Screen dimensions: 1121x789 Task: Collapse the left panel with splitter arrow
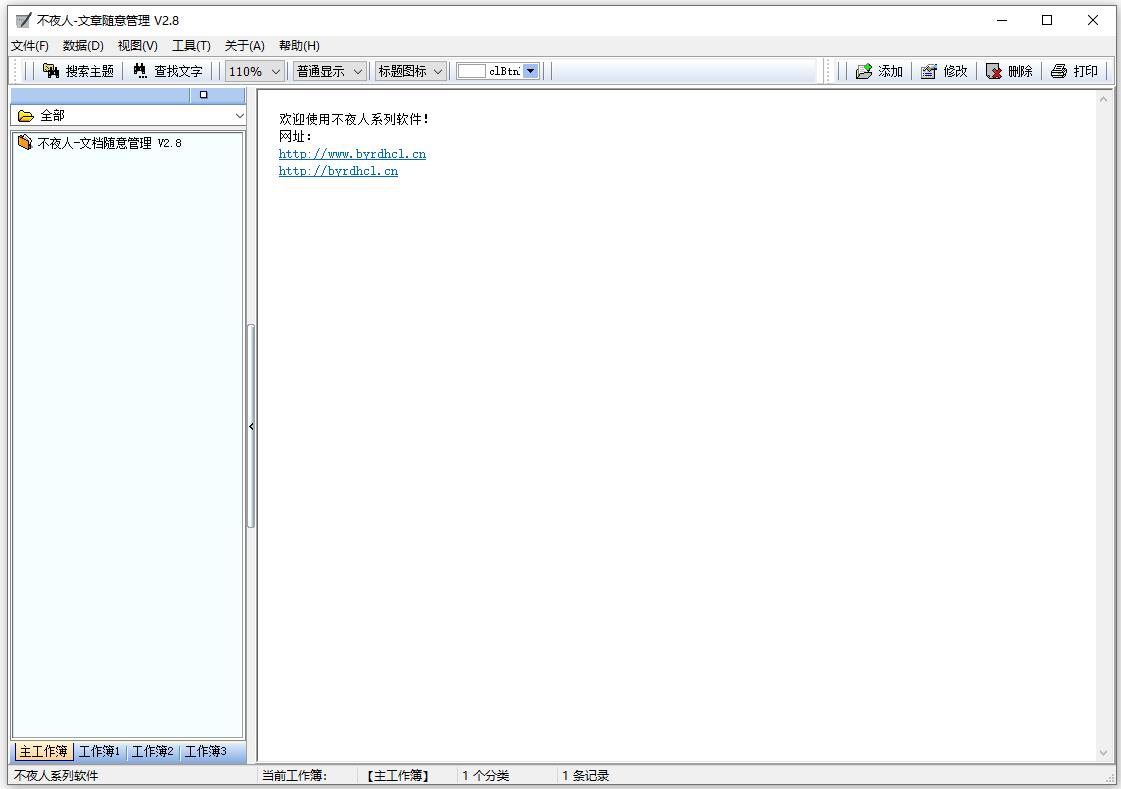251,427
